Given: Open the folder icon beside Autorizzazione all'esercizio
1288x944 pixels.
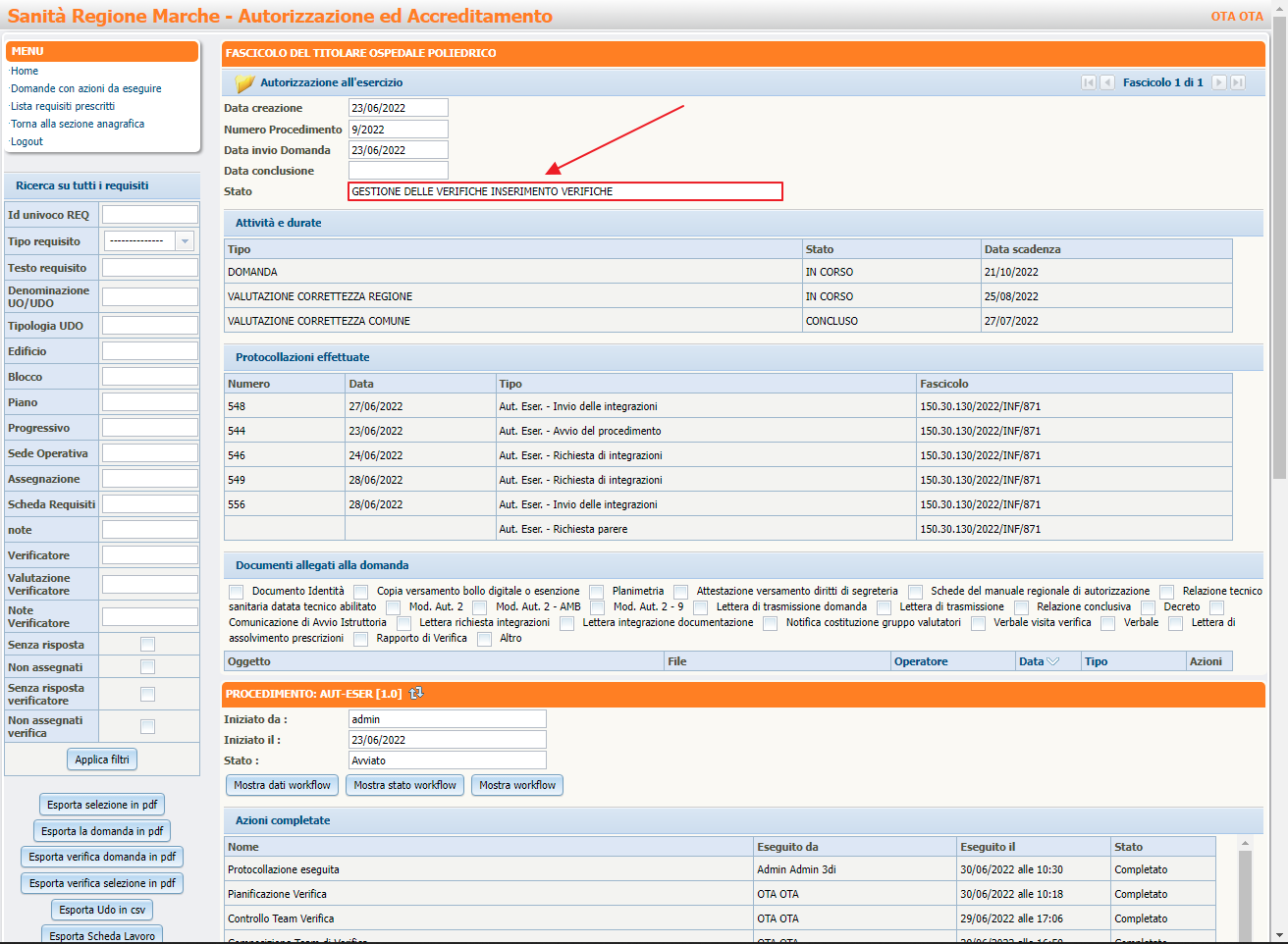Looking at the screenshot, I should 244,82.
